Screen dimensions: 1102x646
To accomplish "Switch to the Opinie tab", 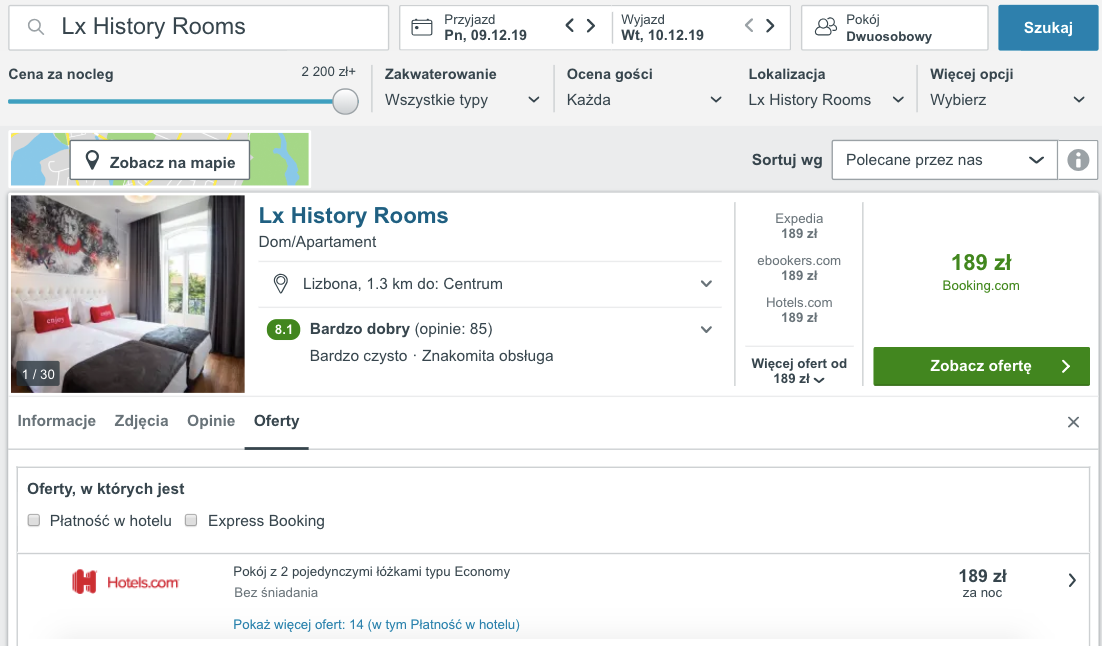I will tap(211, 421).
